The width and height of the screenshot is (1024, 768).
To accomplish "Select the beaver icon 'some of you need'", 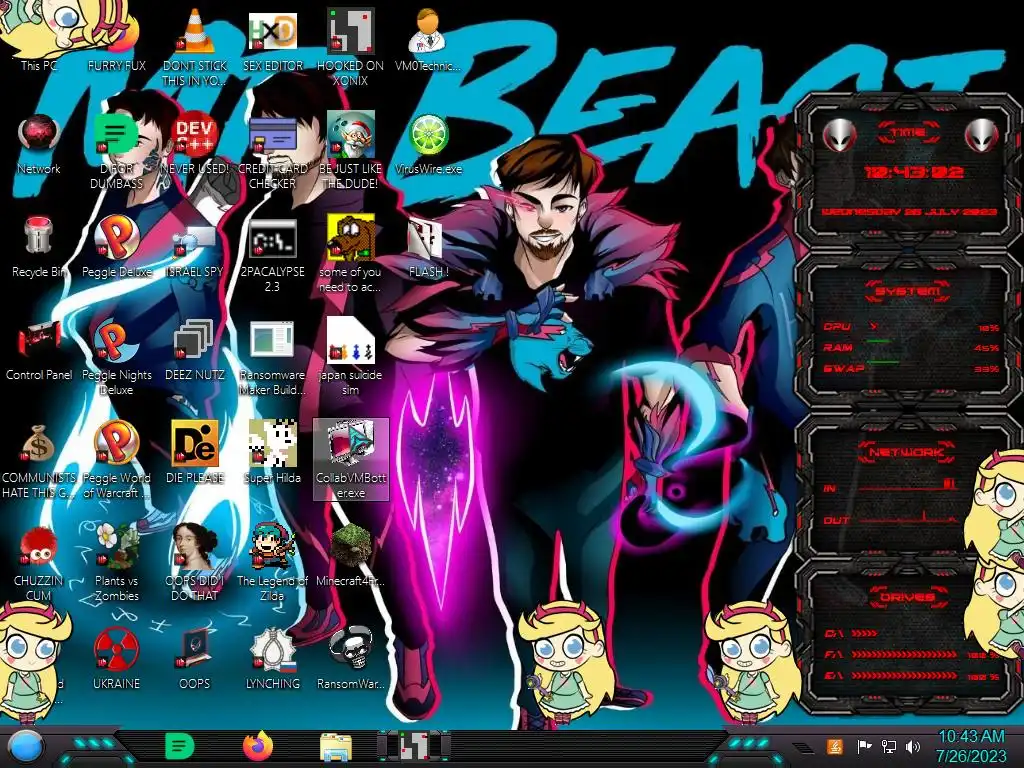I will (351, 255).
